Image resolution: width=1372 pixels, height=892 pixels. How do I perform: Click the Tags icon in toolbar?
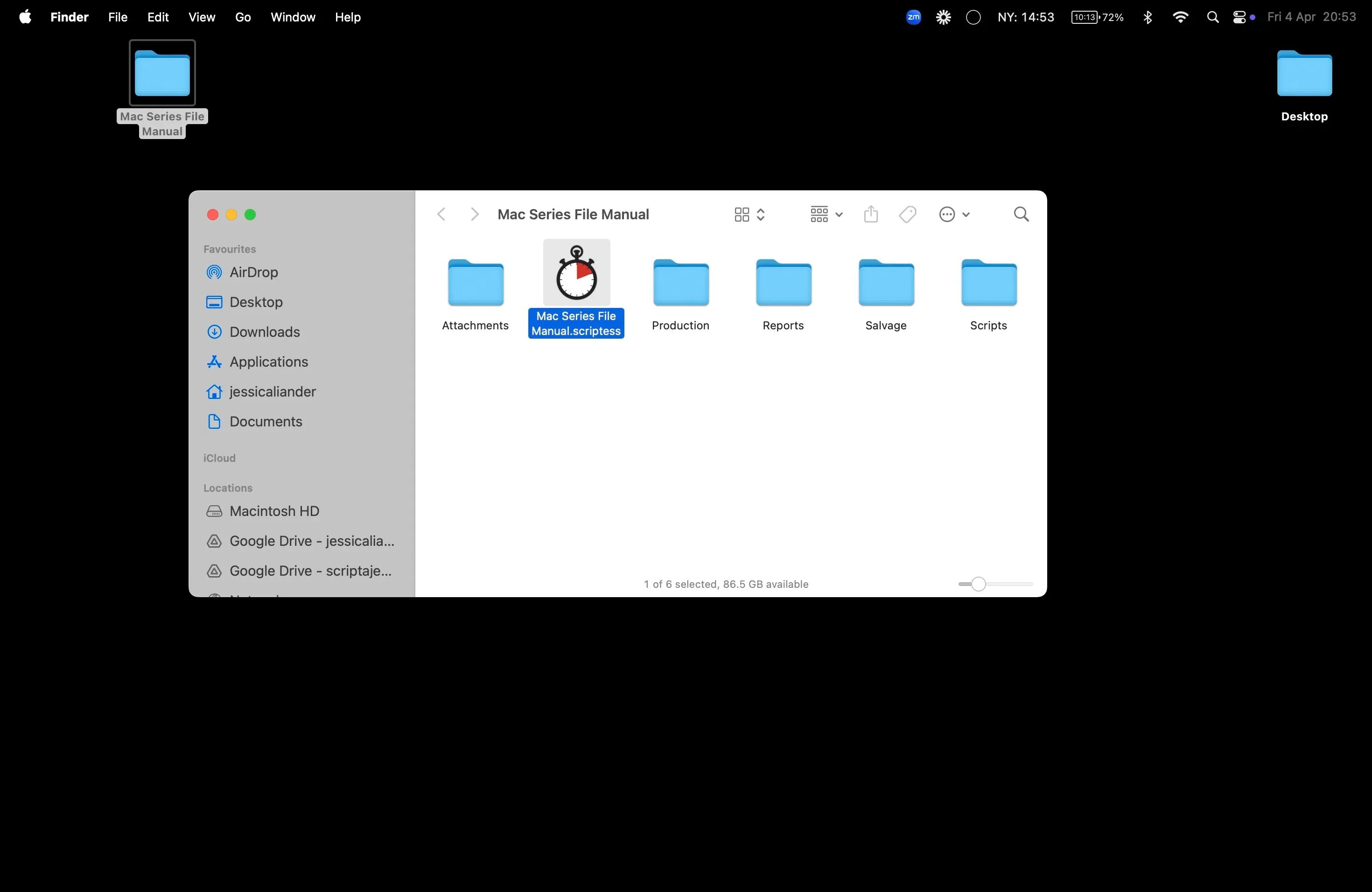tap(907, 214)
